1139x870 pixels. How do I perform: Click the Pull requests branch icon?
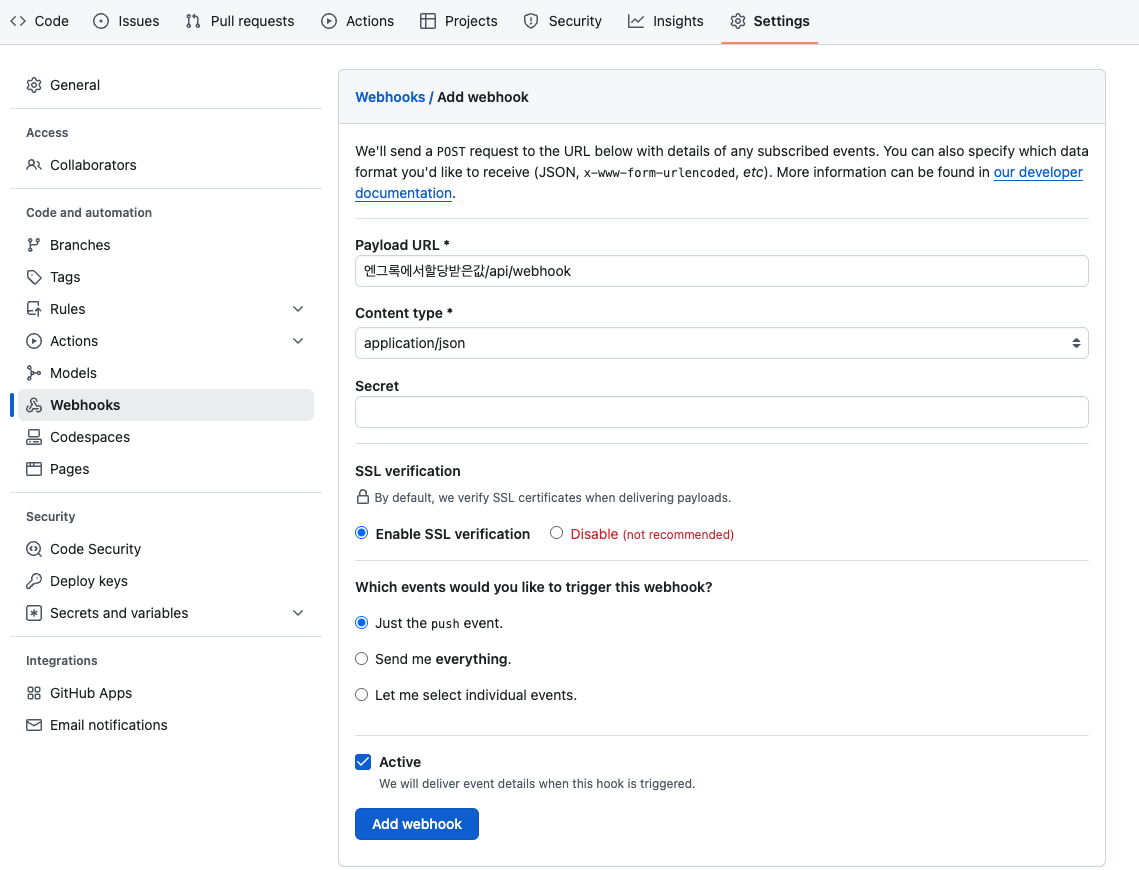coord(192,21)
